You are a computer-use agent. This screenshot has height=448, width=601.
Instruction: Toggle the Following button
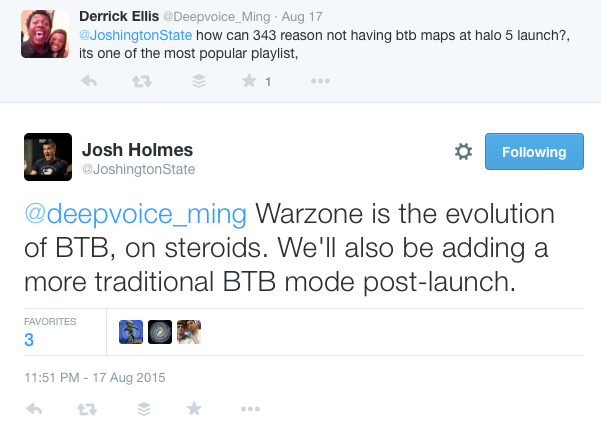[x=534, y=151]
